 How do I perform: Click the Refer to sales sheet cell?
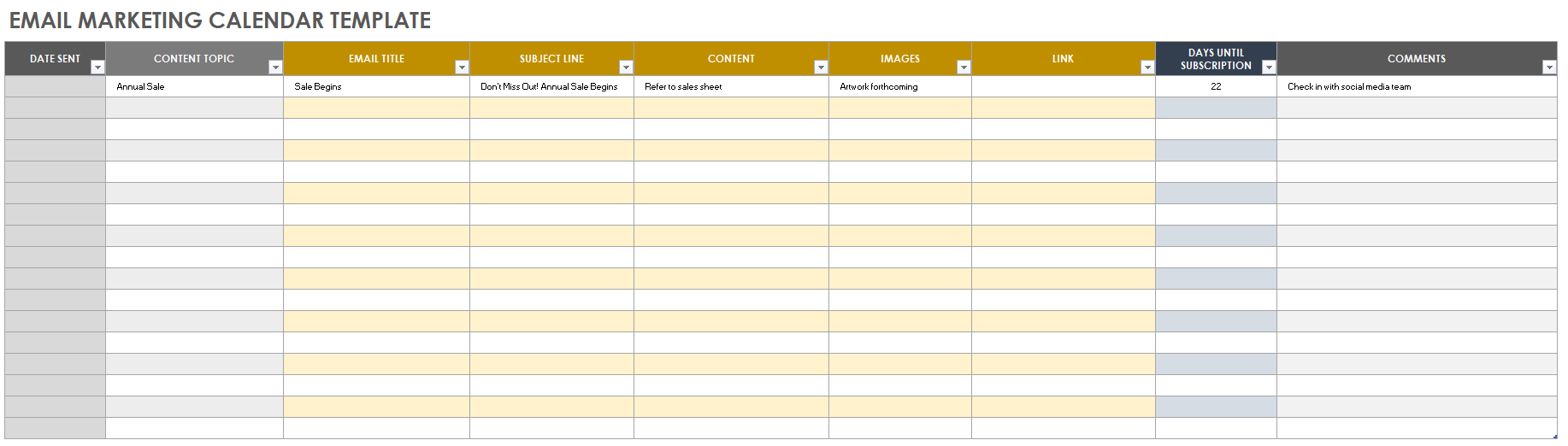(731, 86)
